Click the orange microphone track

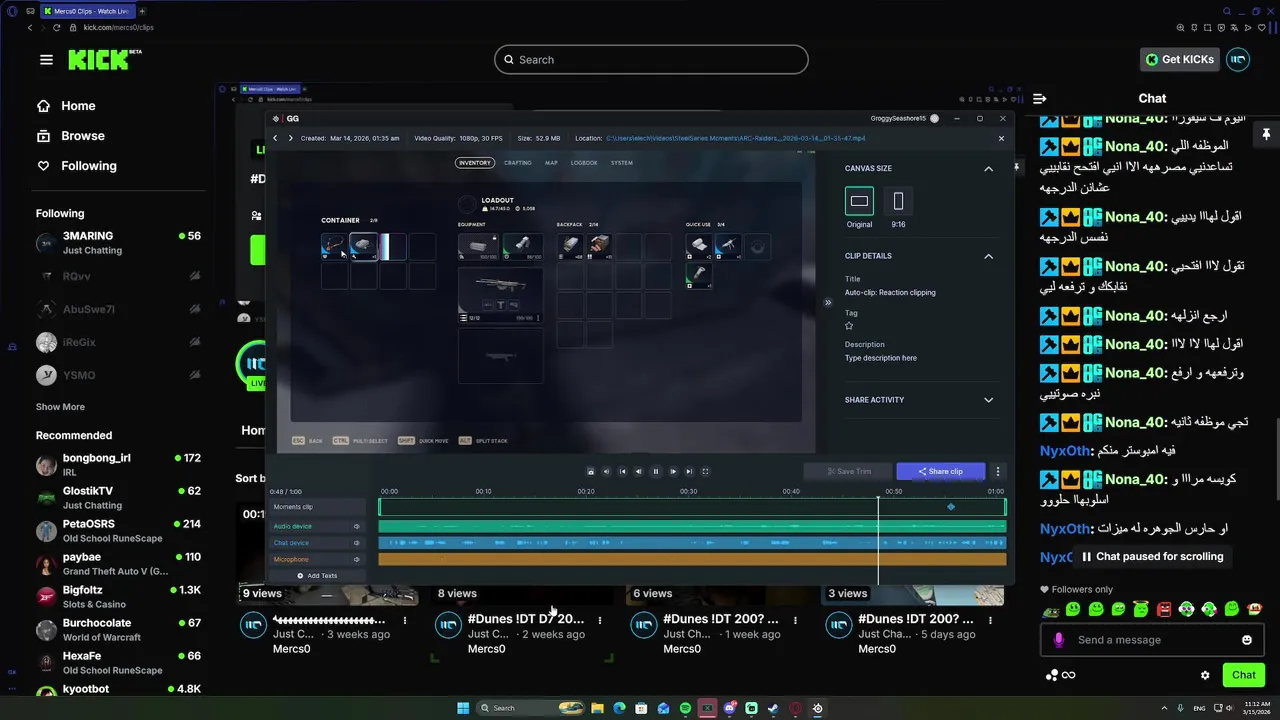pyautogui.click(x=692, y=559)
